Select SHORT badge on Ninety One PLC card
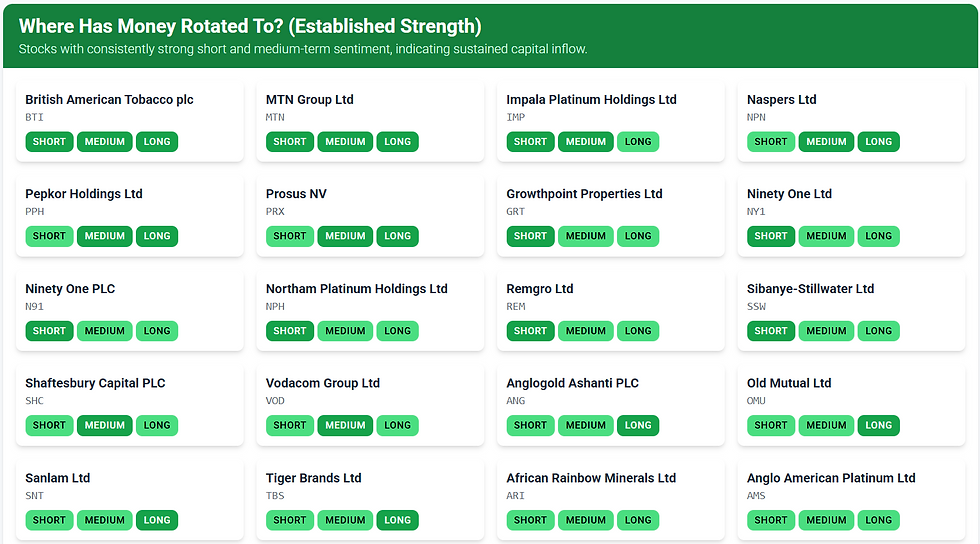This screenshot has height=544, width=980. (x=49, y=331)
